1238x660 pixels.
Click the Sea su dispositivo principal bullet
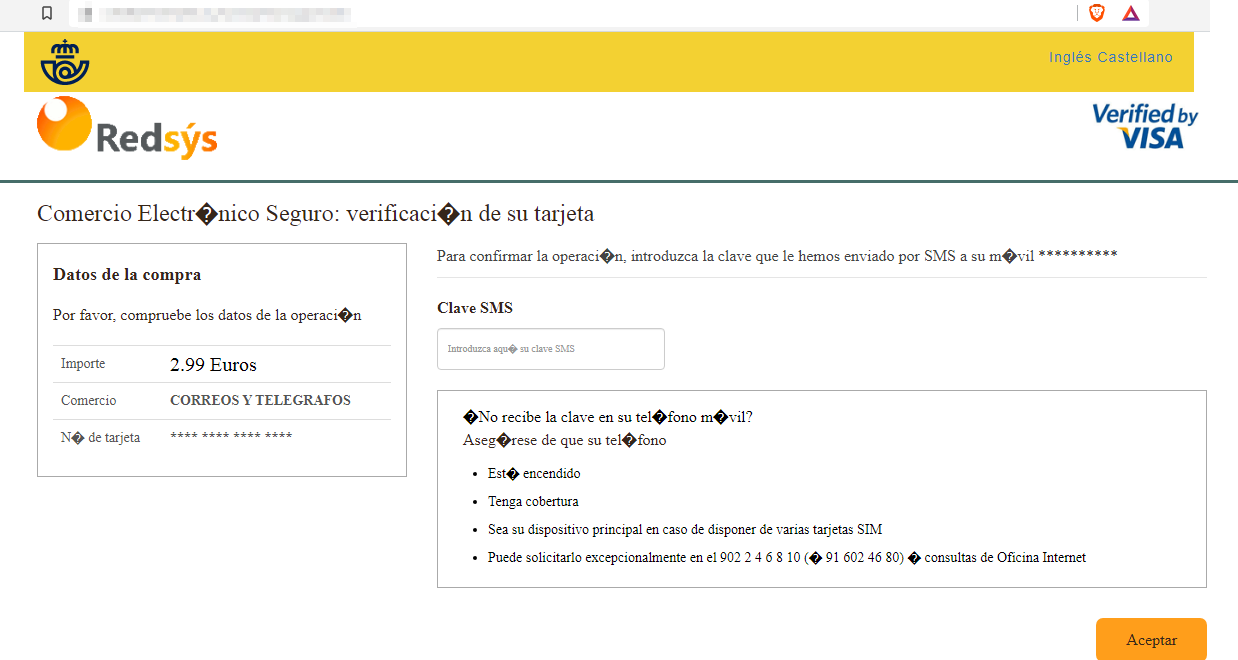click(684, 529)
